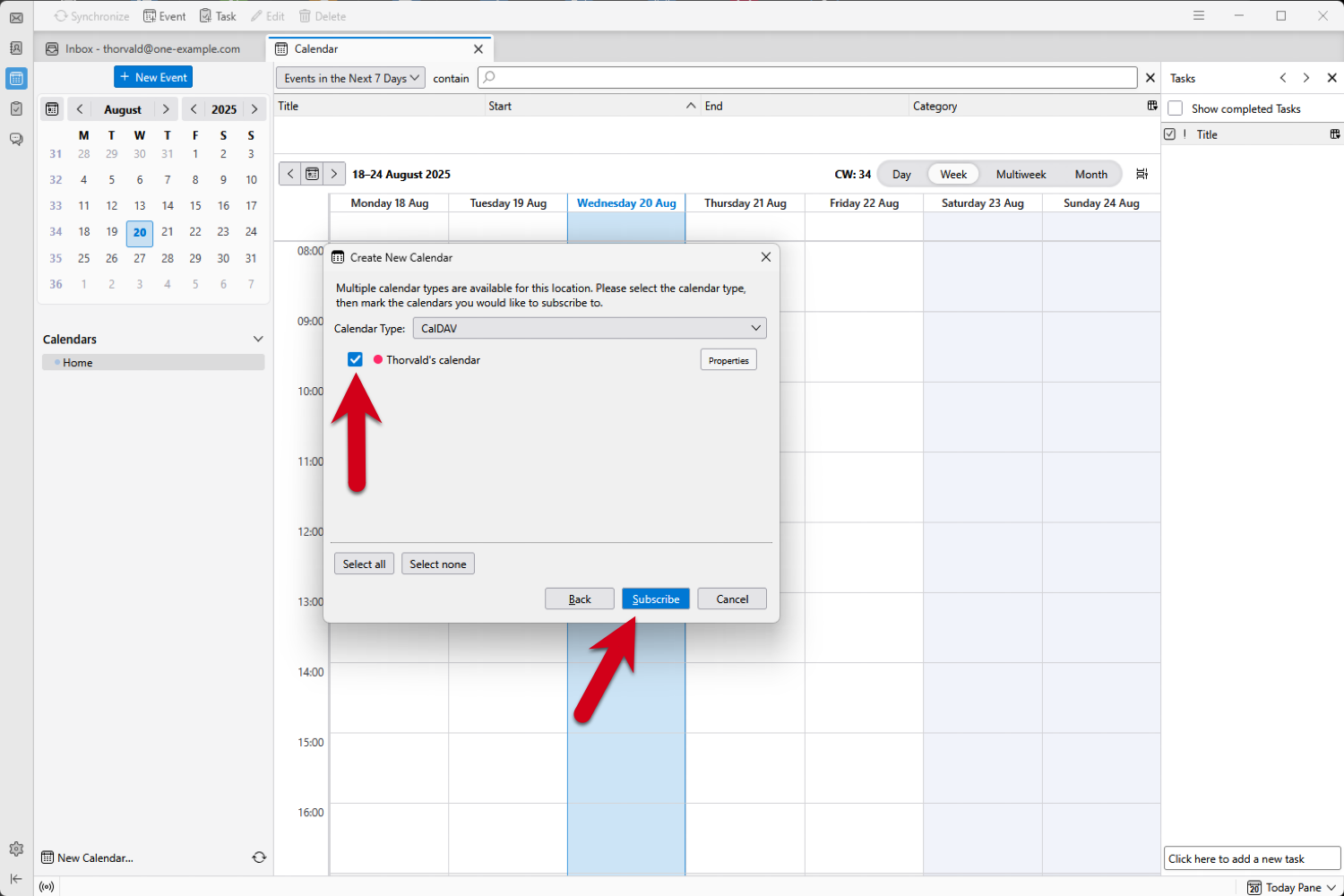Collapse the Calendars section
This screenshot has height=896, width=1344.
pyautogui.click(x=258, y=339)
